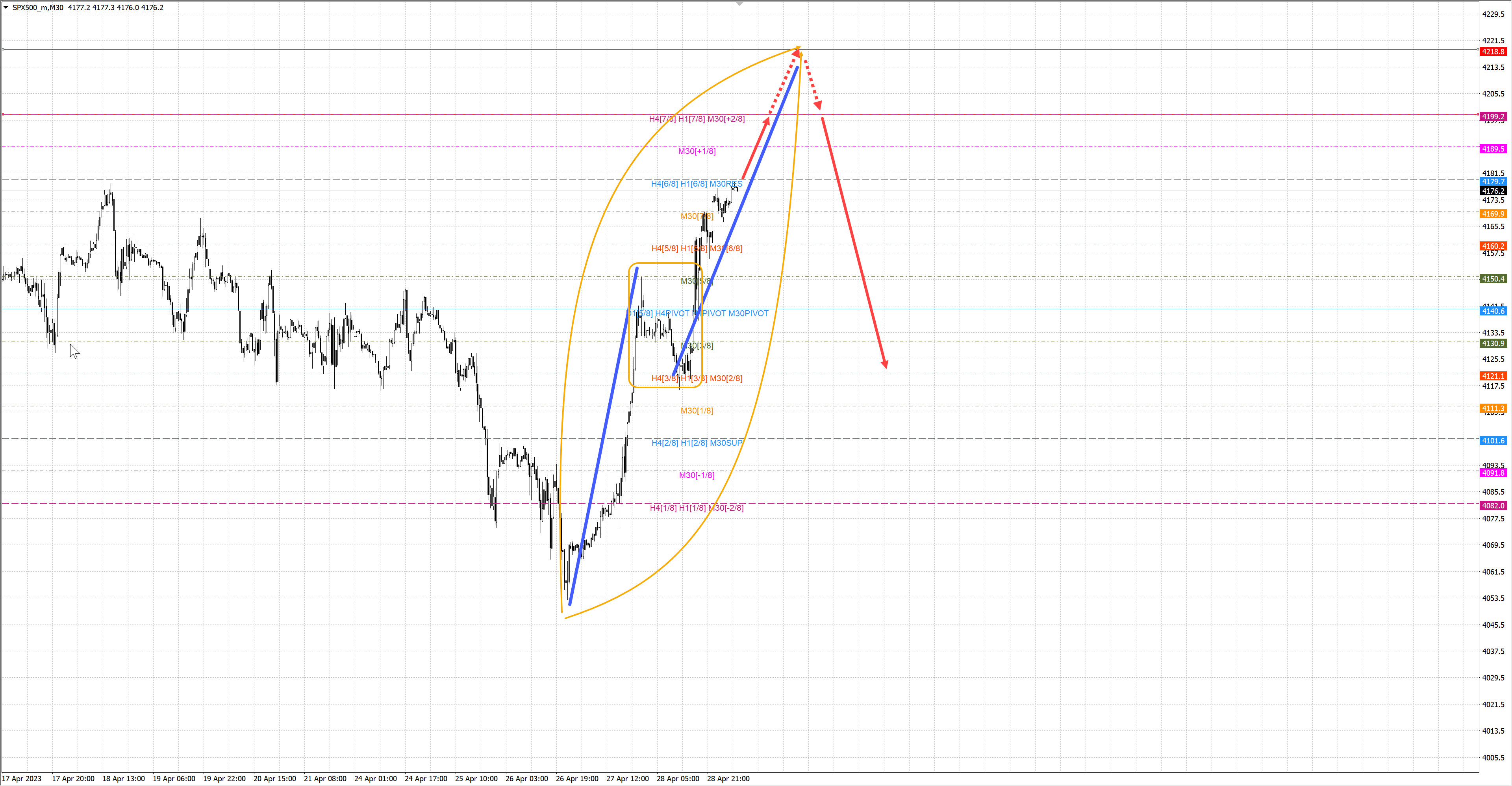
Task: Click the gray chart-shift triangle at top
Action: click(x=739, y=4)
